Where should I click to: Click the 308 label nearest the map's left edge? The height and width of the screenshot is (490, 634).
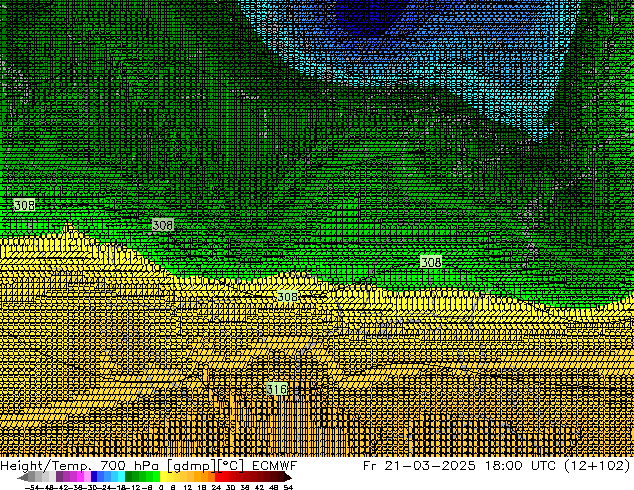pyautogui.click(x=24, y=205)
